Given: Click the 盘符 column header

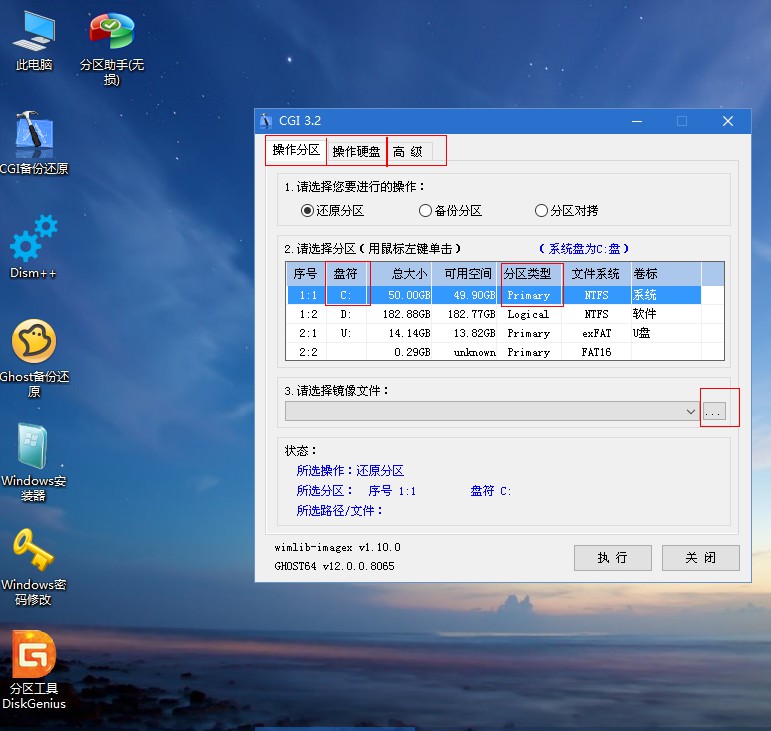Looking at the screenshot, I should point(346,274).
